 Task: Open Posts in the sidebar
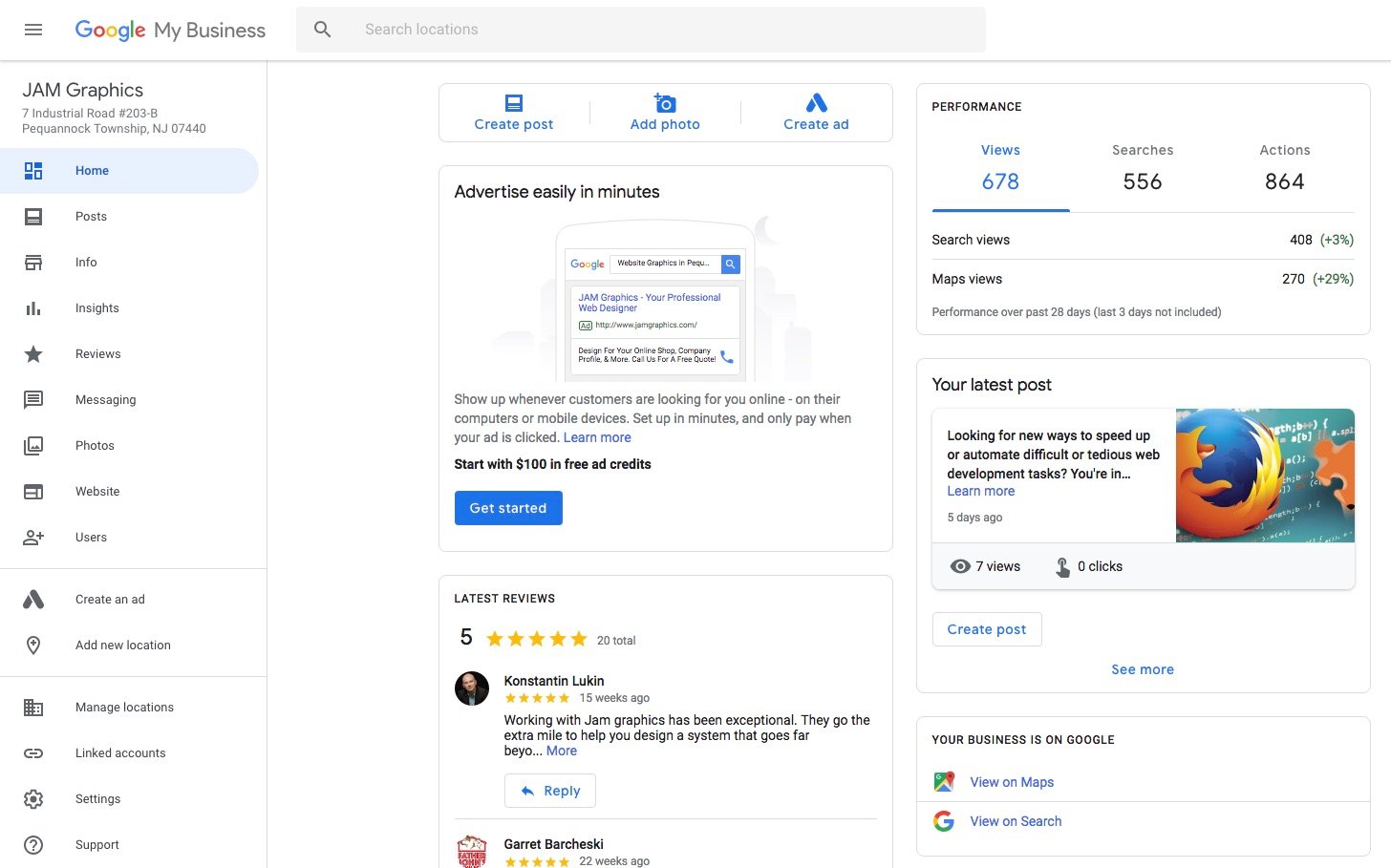pos(91,217)
